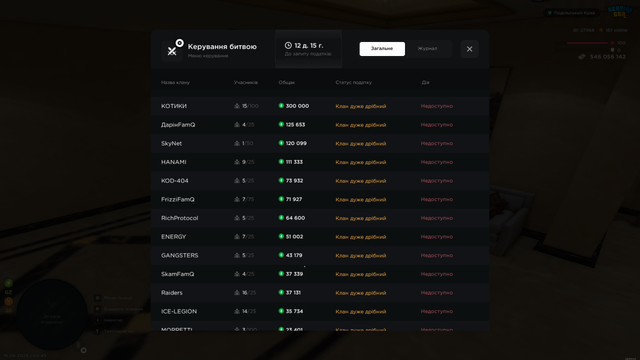This screenshot has width=640, height=360.
Task: Click the 35 734 treasury value
Action: coord(294,311)
